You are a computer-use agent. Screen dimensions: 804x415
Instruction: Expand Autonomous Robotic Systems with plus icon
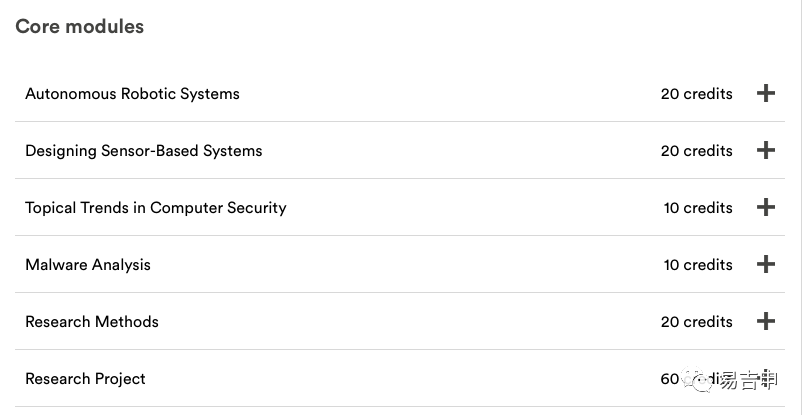pyautogui.click(x=766, y=93)
